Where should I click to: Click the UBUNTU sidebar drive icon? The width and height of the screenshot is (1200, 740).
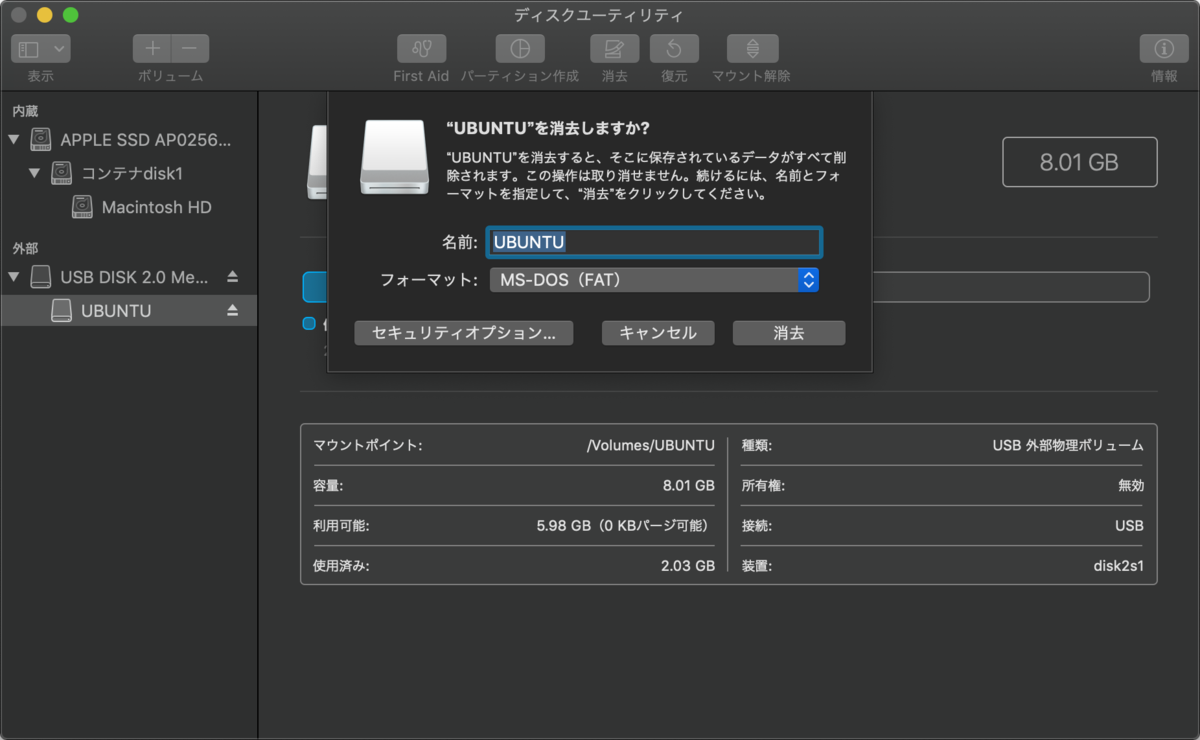pyautogui.click(x=61, y=310)
